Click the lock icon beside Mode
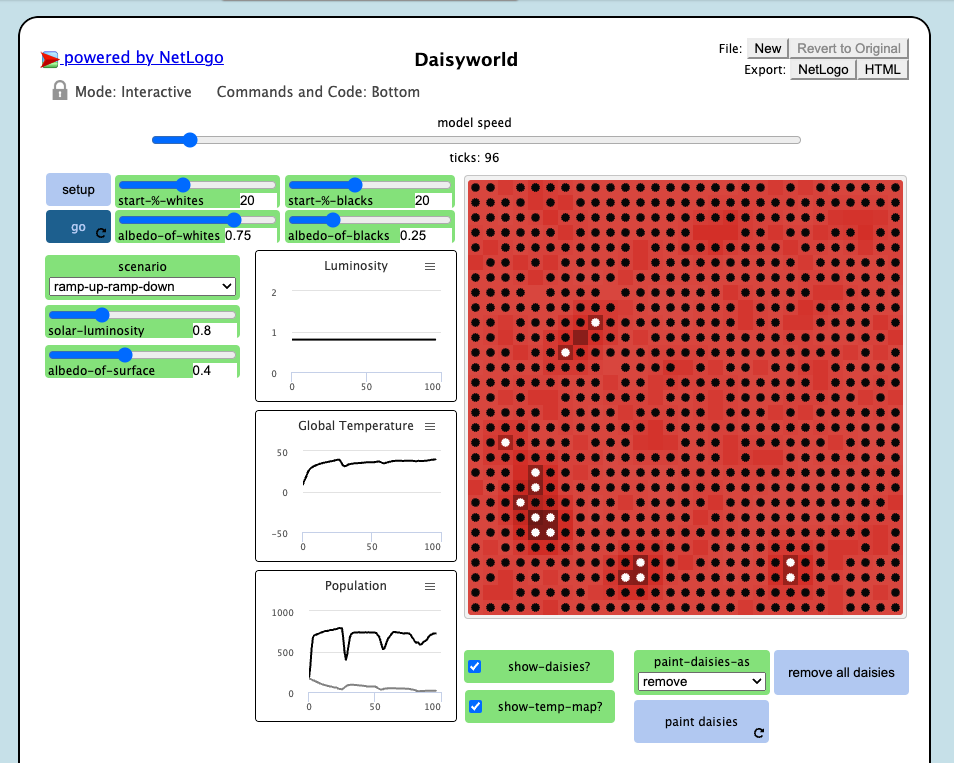This screenshot has width=954, height=763. point(60,91)
